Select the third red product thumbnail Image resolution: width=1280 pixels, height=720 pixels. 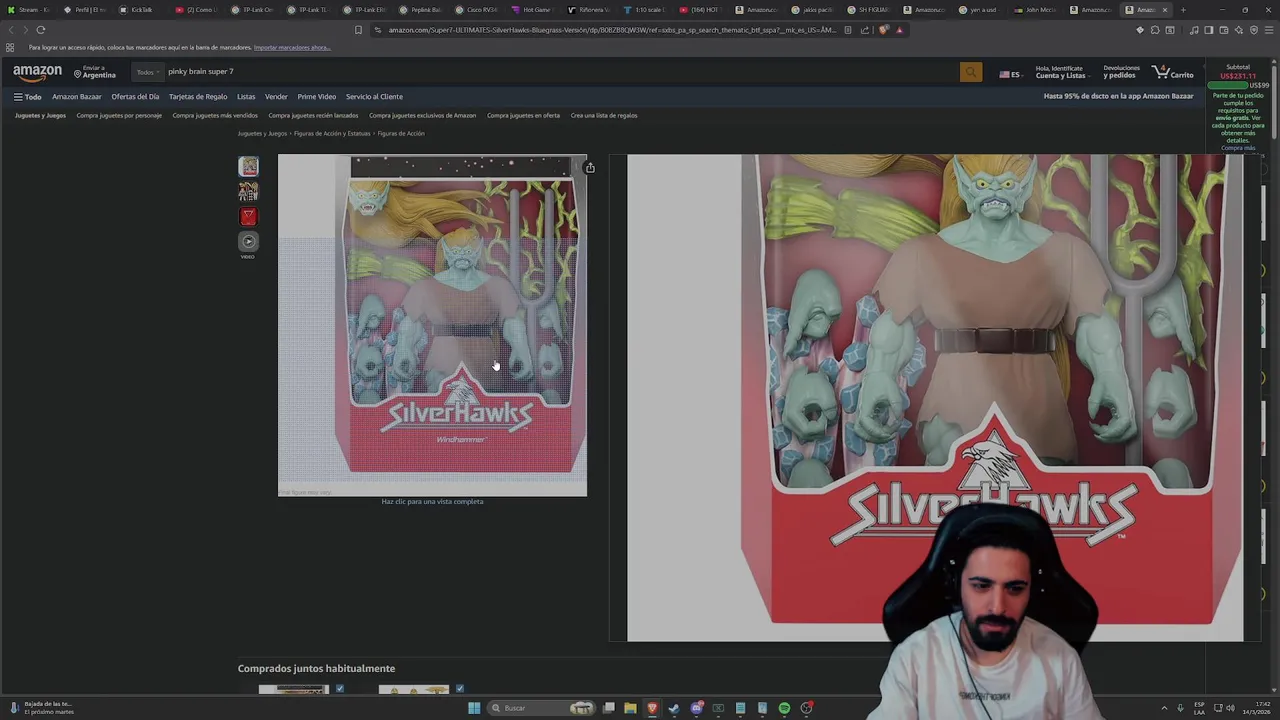[248, 216]
